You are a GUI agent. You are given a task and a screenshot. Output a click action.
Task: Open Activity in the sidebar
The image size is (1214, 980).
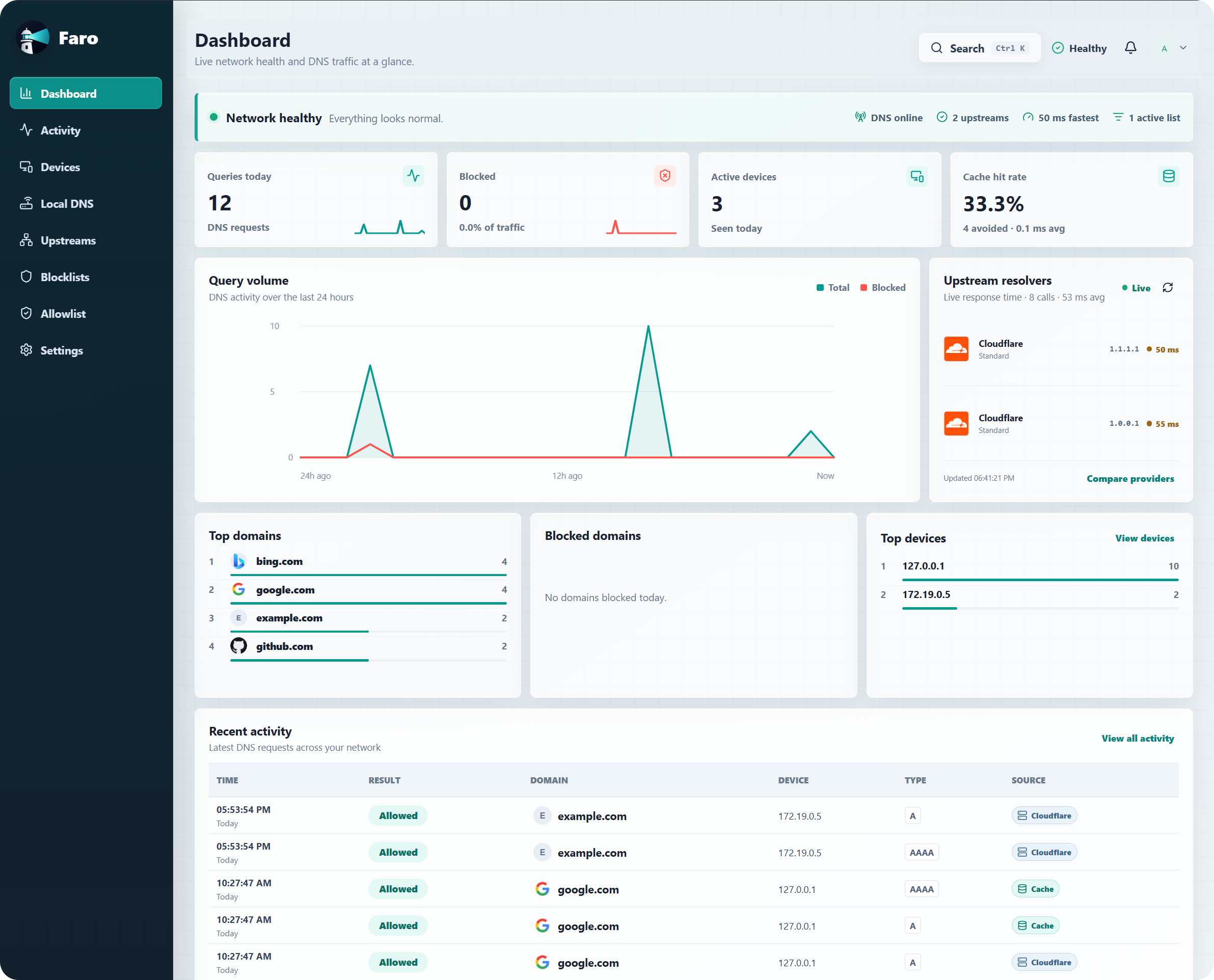point(86,130)
